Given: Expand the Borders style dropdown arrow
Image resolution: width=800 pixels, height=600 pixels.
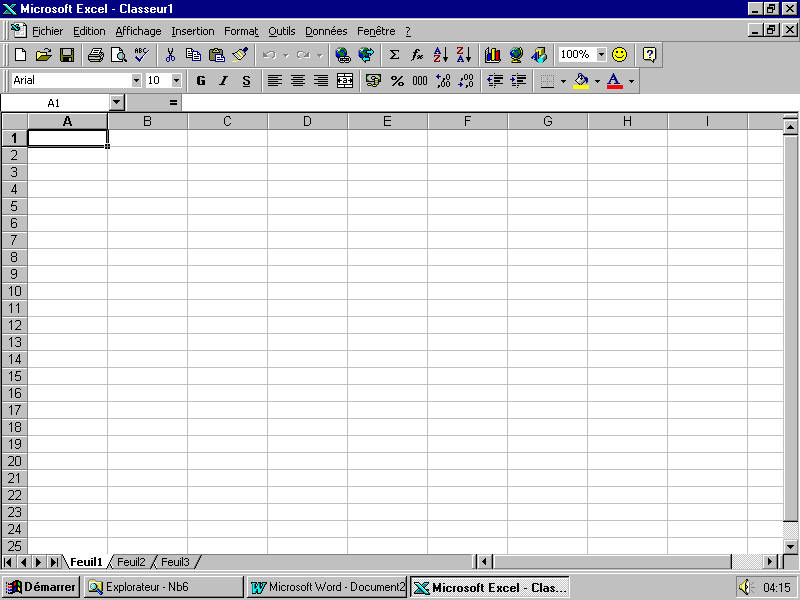Looking at the screenshot, I should (563, 81).
